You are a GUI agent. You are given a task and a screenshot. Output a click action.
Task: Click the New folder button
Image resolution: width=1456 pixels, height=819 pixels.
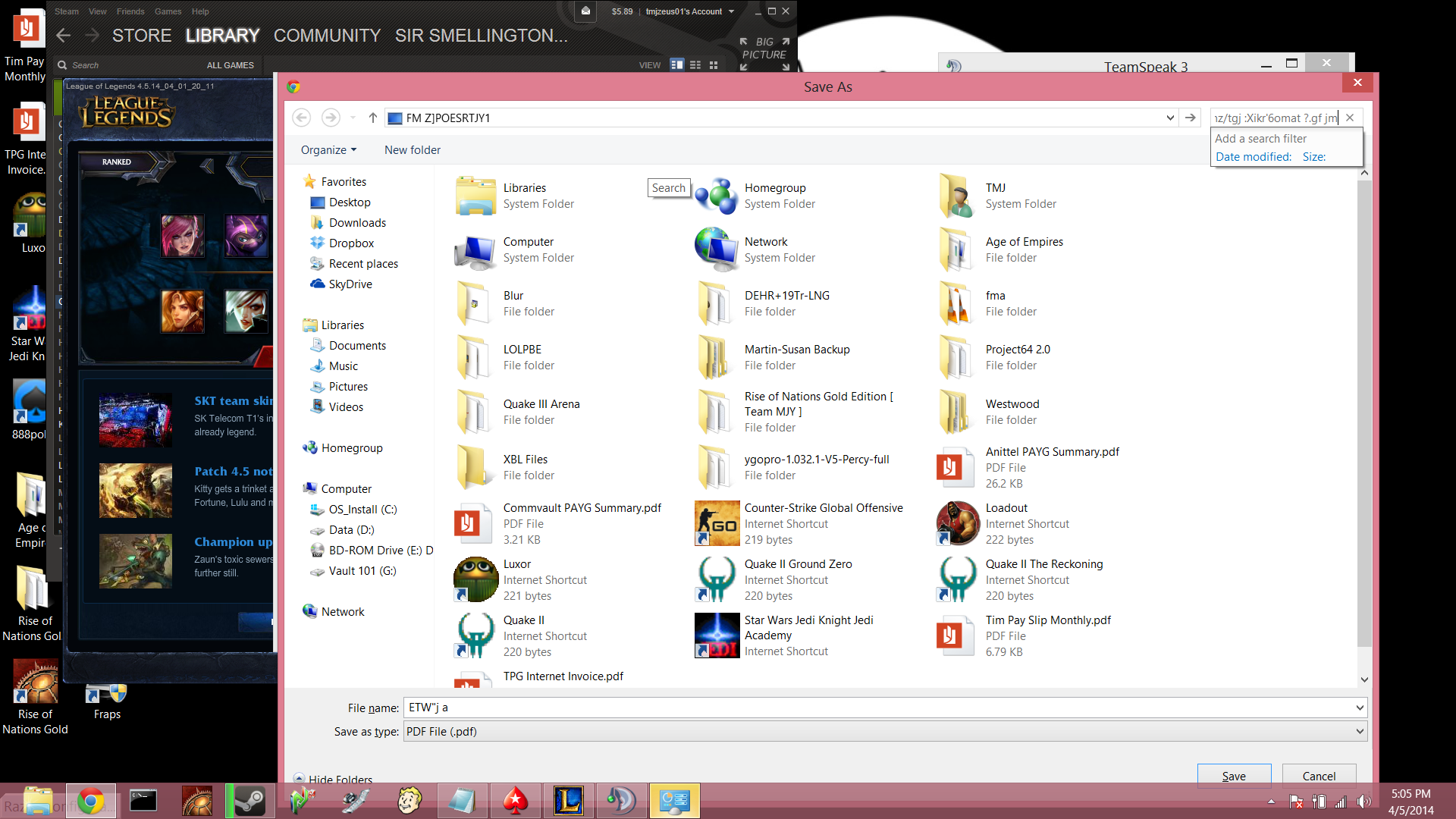[413, 150]
